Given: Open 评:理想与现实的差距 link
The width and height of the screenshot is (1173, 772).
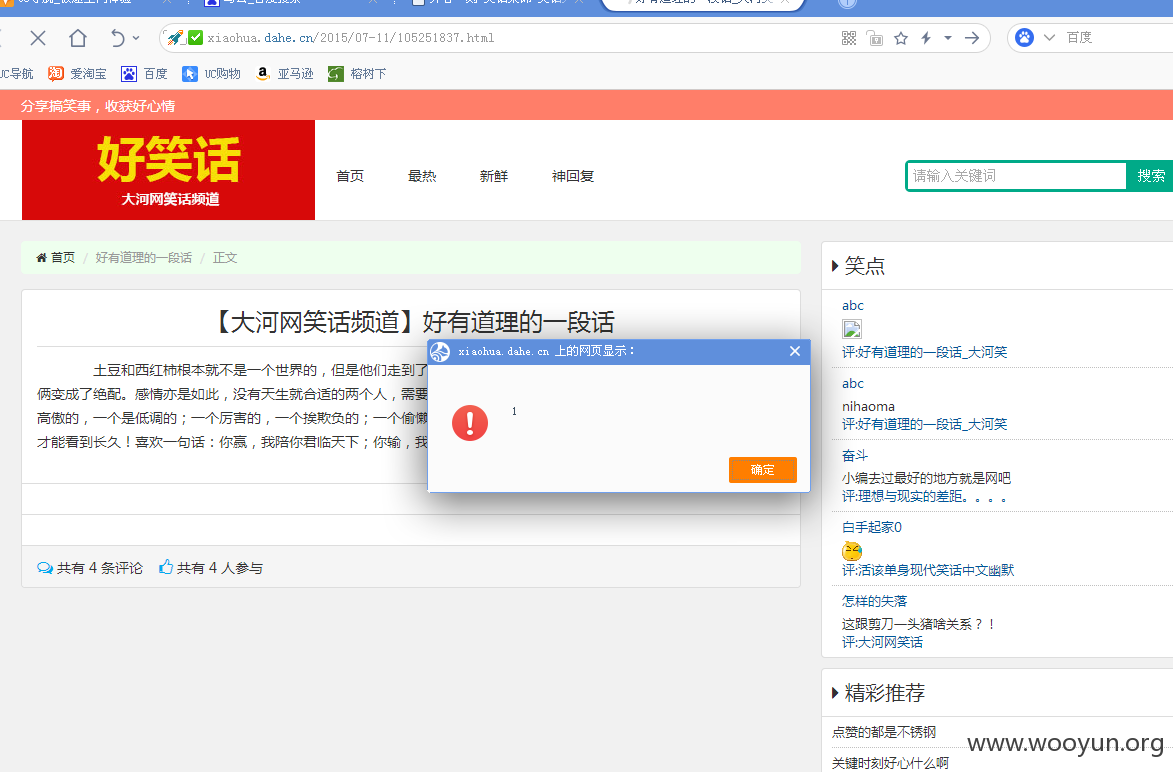Looking at the screenshot, I should [x=924, y=496].
